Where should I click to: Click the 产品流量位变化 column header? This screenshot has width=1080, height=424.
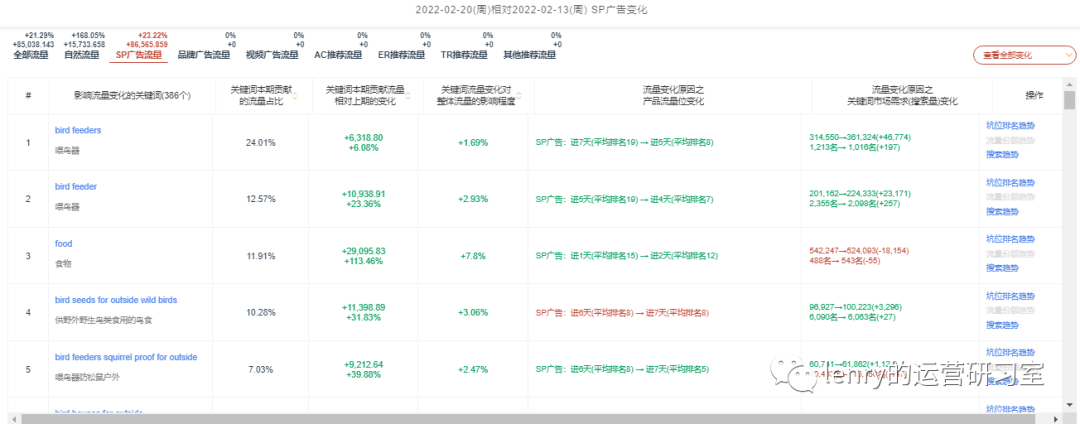(x=673, y=96)
